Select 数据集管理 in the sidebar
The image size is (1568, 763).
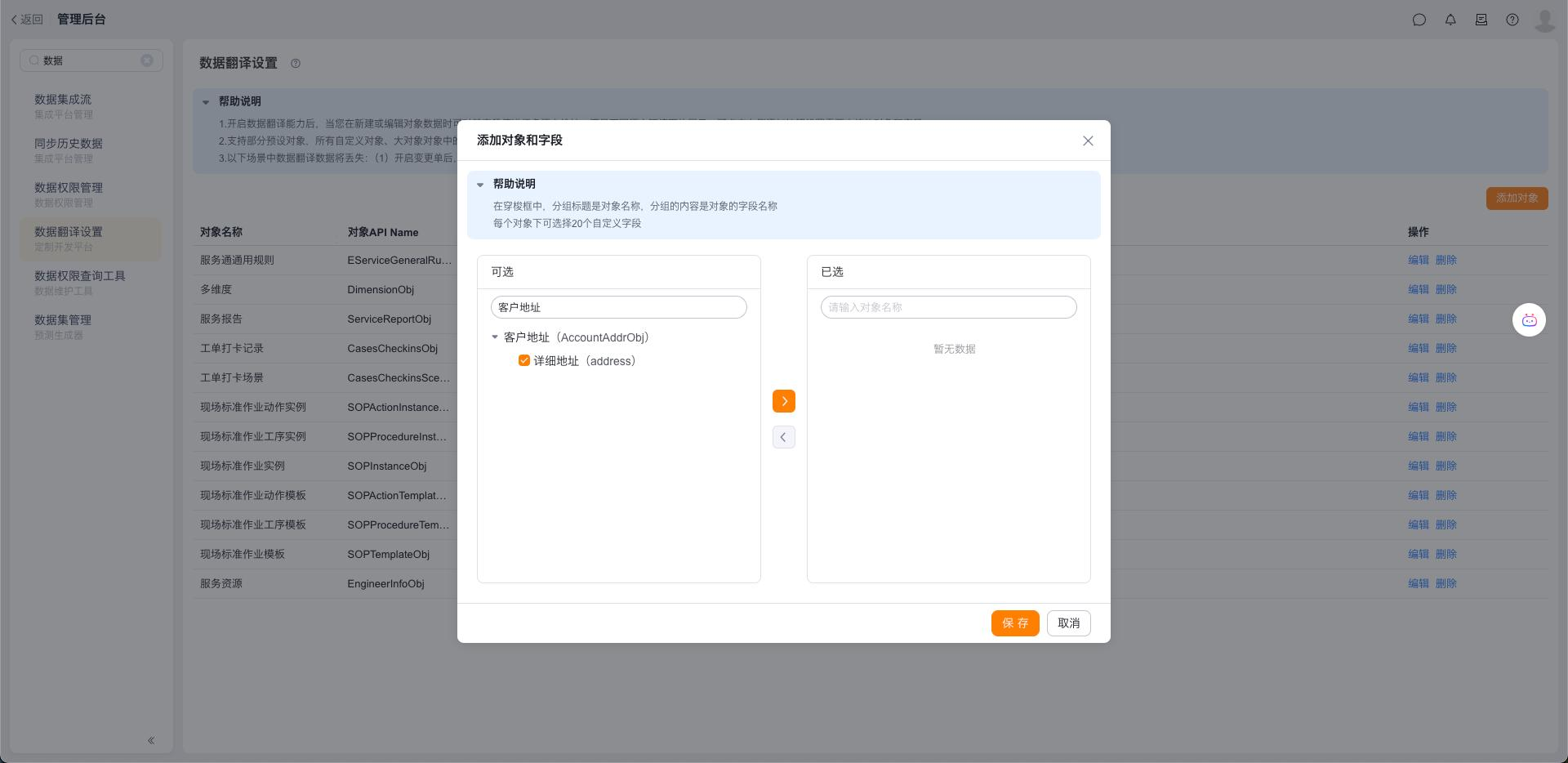63,320
